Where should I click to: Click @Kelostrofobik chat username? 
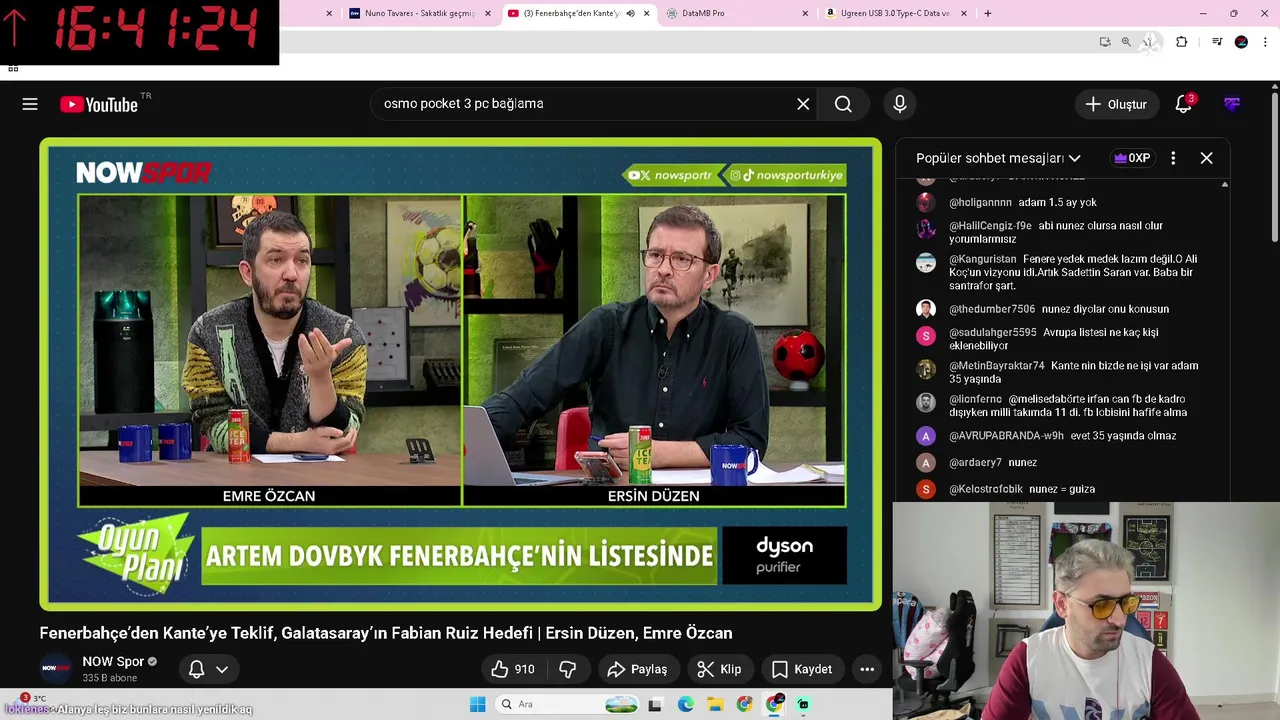(986, 489)
